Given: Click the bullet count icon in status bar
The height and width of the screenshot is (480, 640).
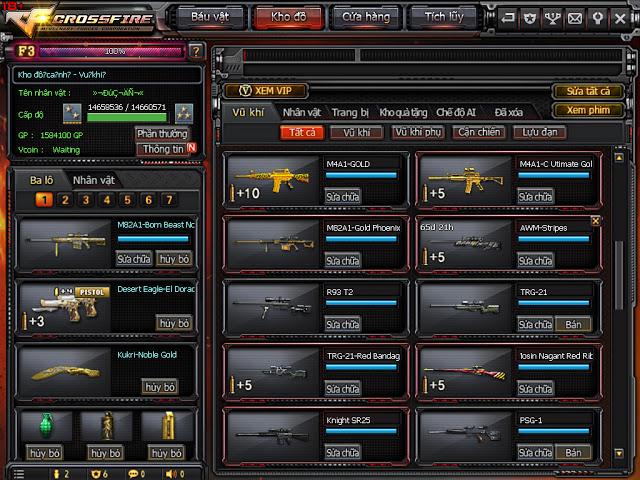Looking at the screenshot, I should (57, 474).
